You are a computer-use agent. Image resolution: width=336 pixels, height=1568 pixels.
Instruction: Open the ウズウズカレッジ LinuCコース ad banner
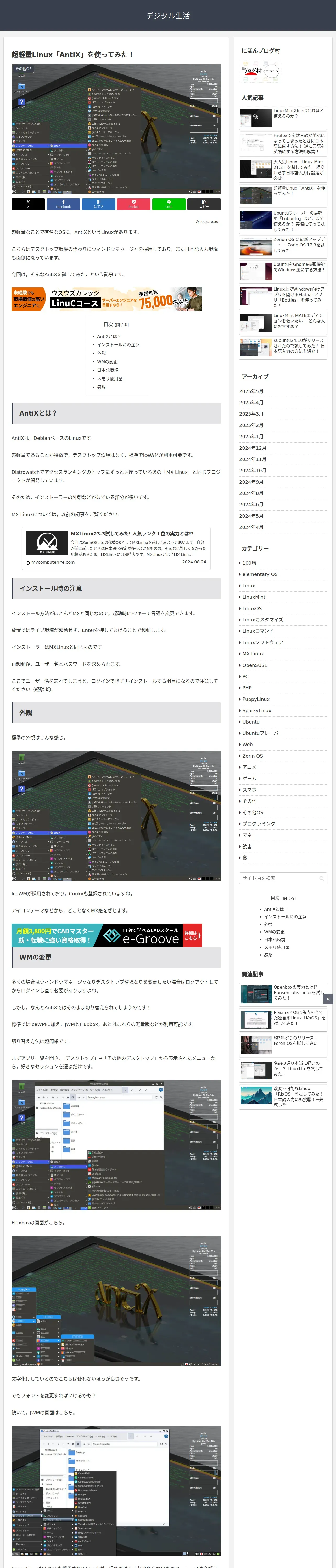point(107,299)
